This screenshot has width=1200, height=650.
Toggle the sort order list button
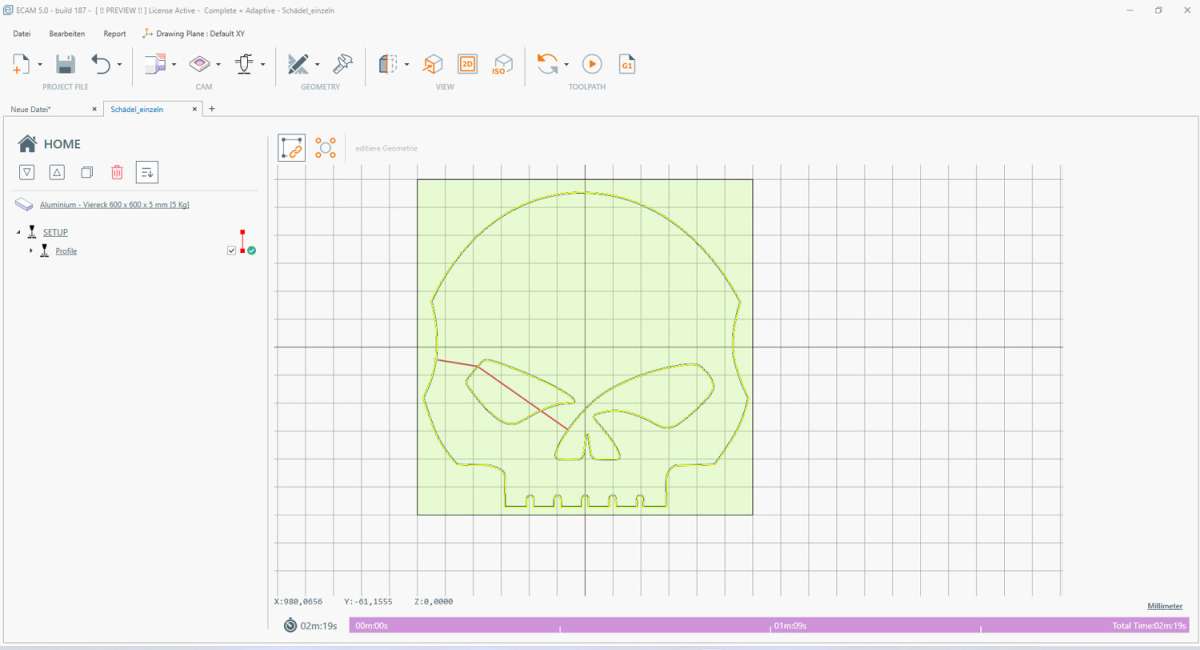147,172
